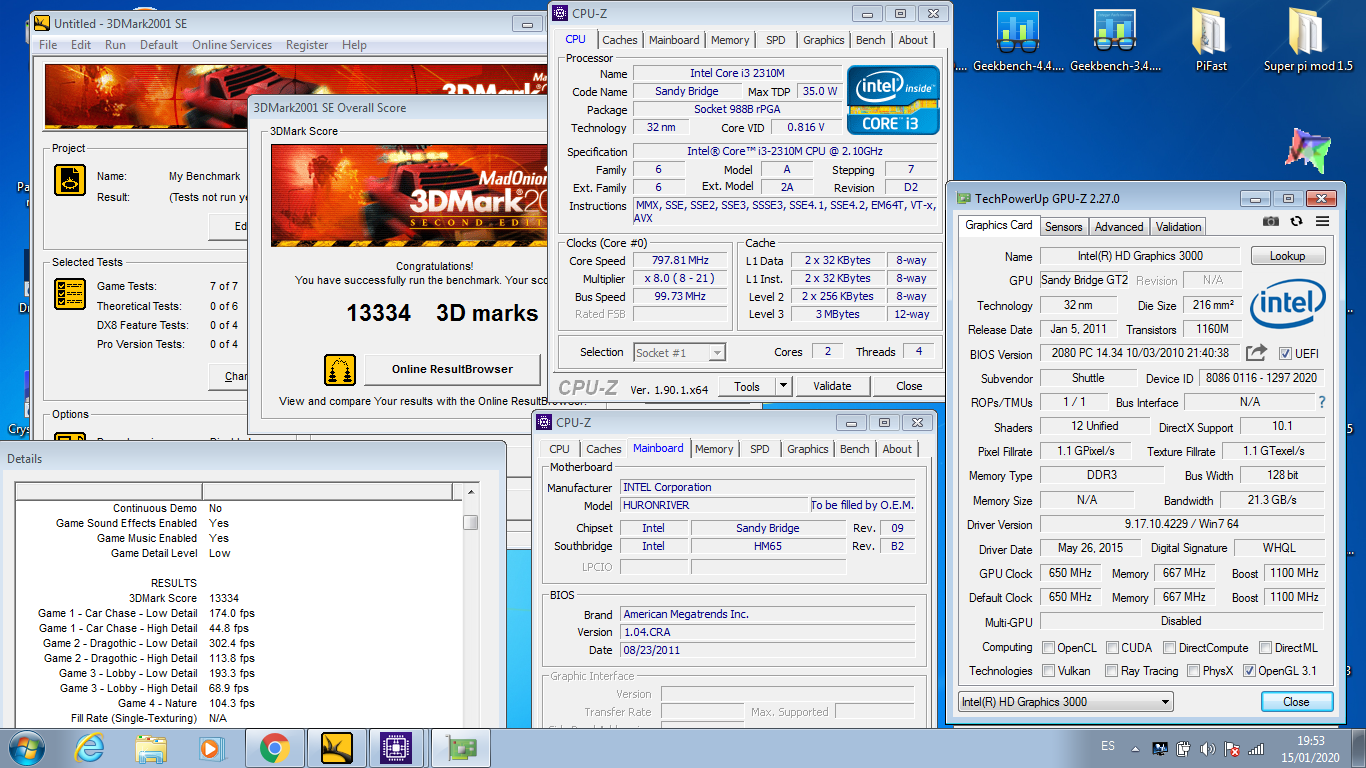Click the BIOS share/export arrow icon

1256,353
